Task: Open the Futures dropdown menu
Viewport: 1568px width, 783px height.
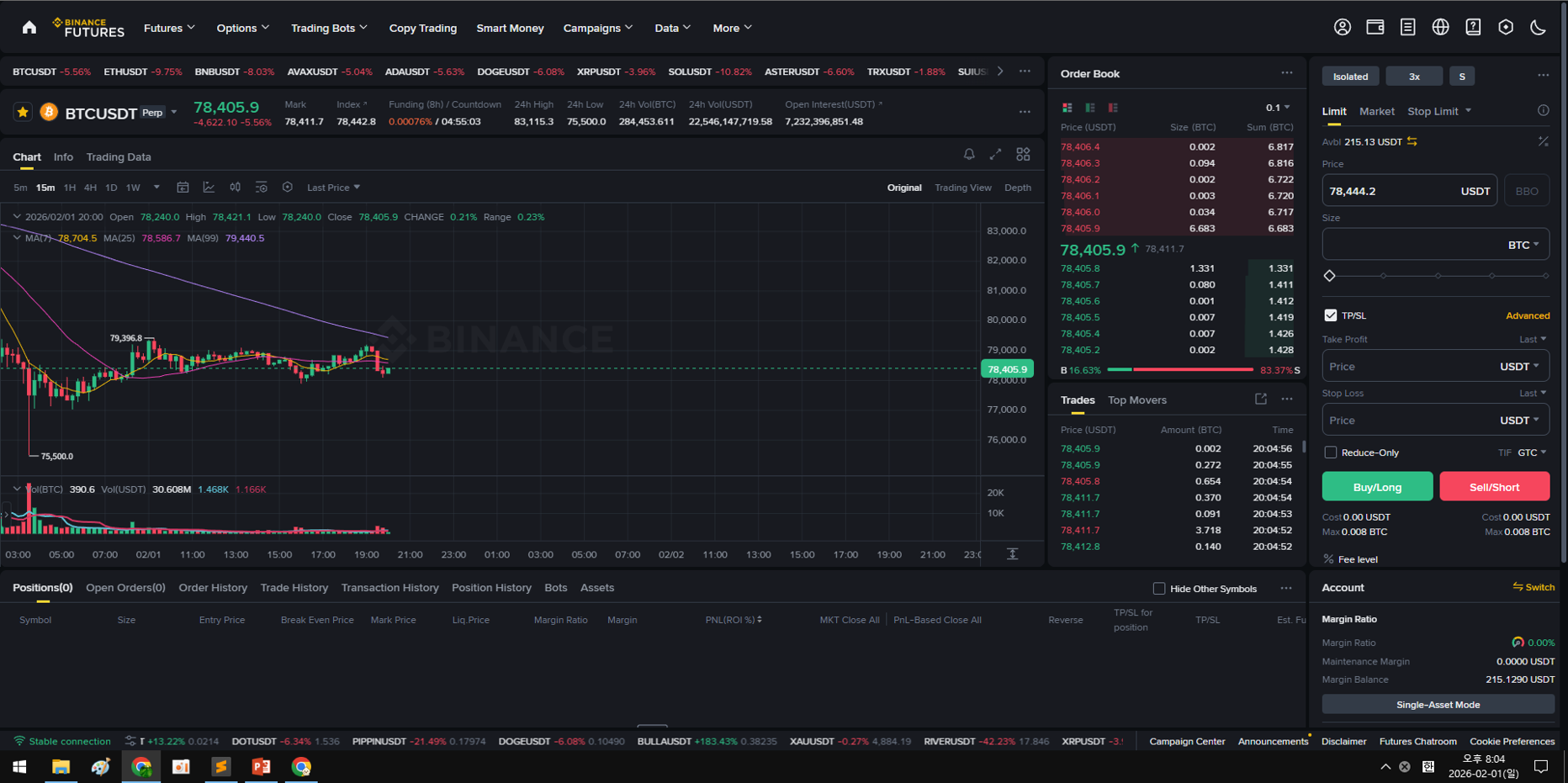Action: point(169,28)
